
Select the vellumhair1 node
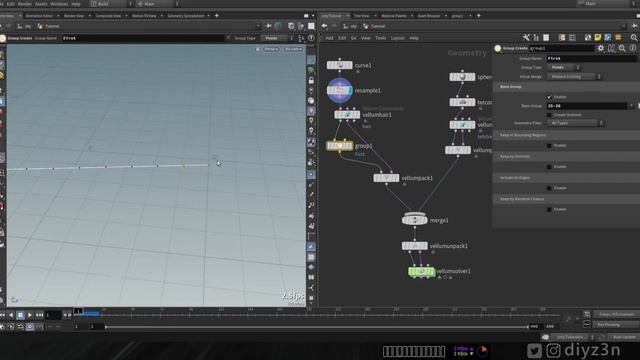(347, 115)
